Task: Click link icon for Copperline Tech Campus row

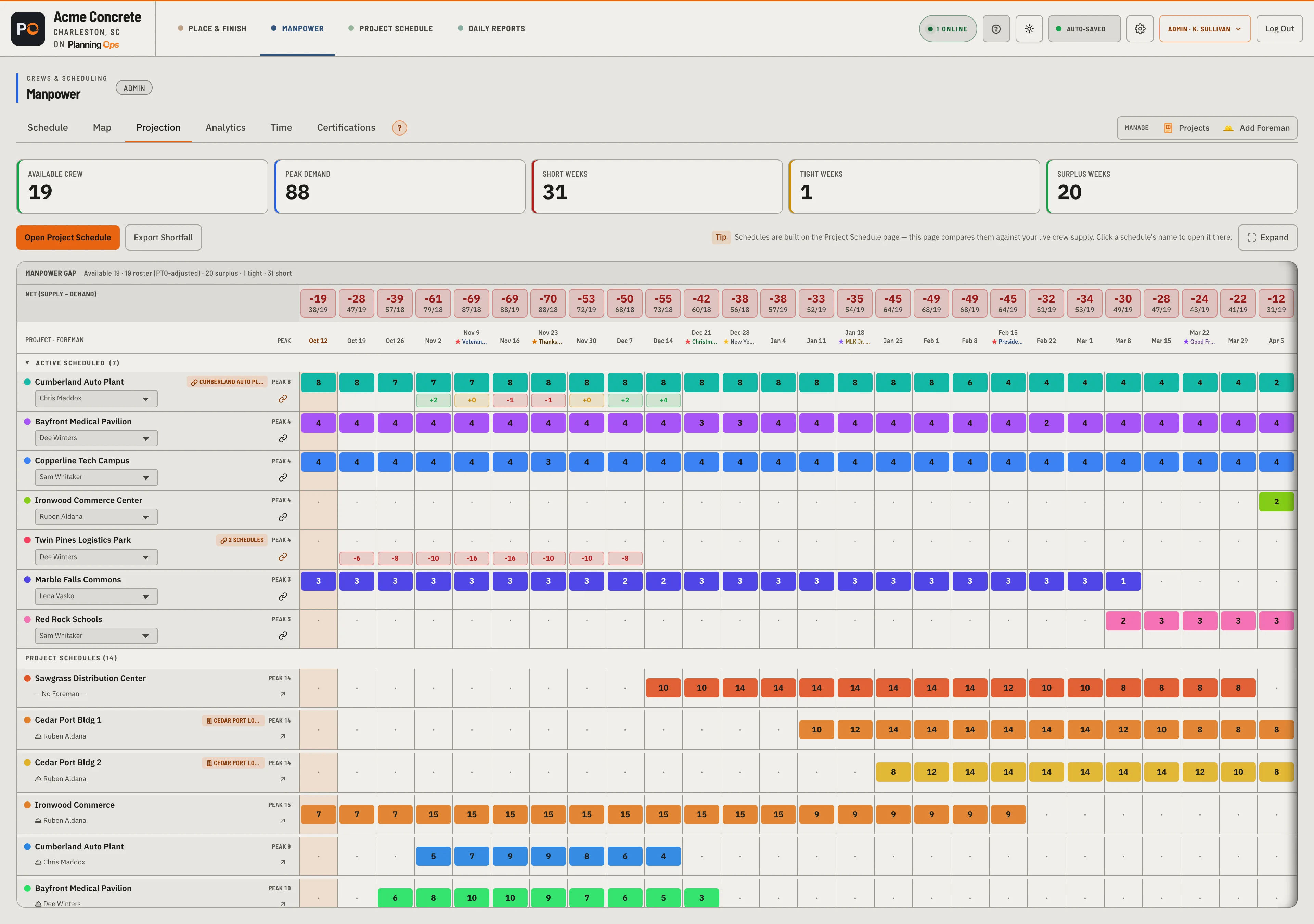Action: 283,477
